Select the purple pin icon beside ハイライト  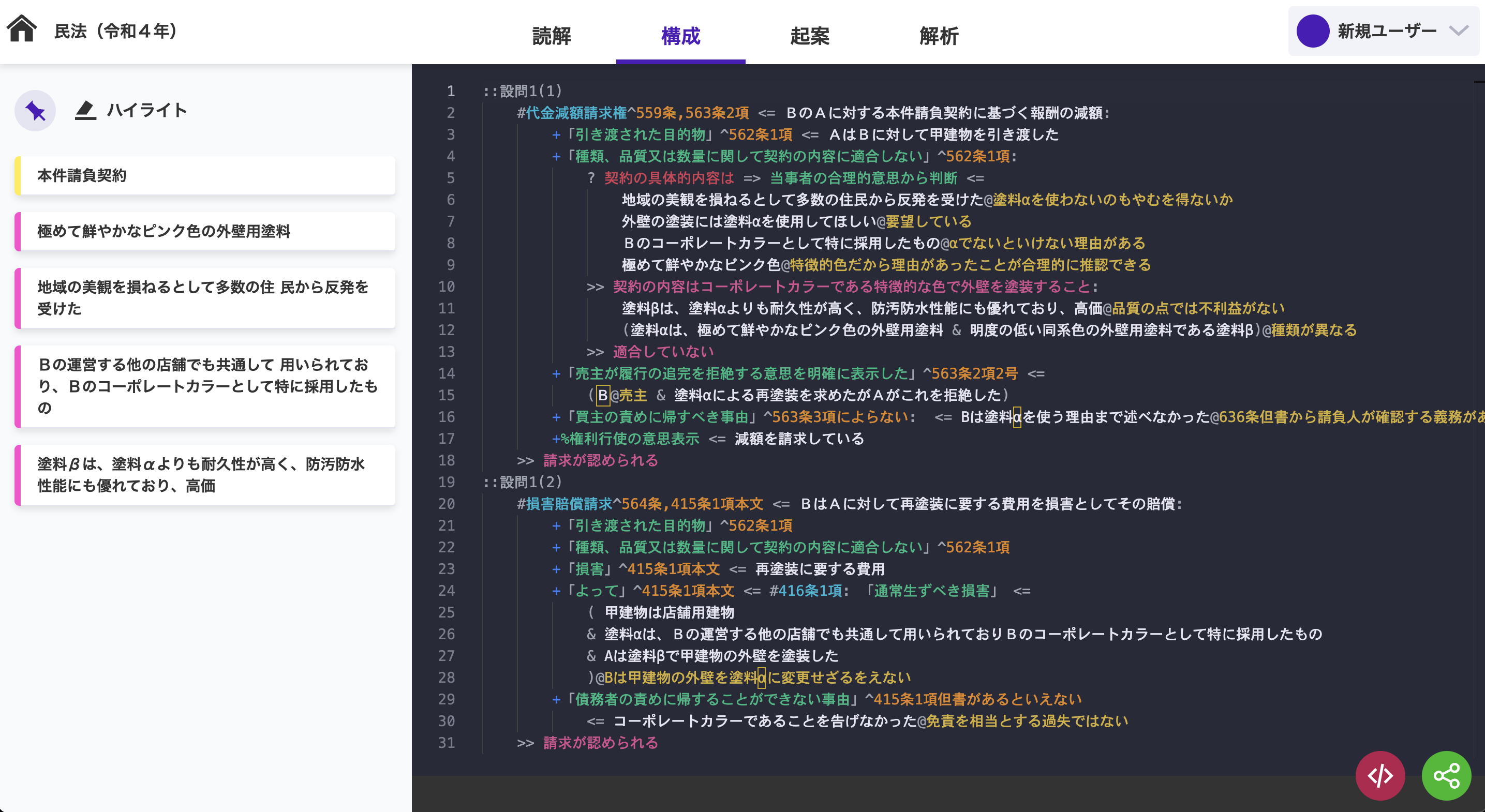pos(35,110)
